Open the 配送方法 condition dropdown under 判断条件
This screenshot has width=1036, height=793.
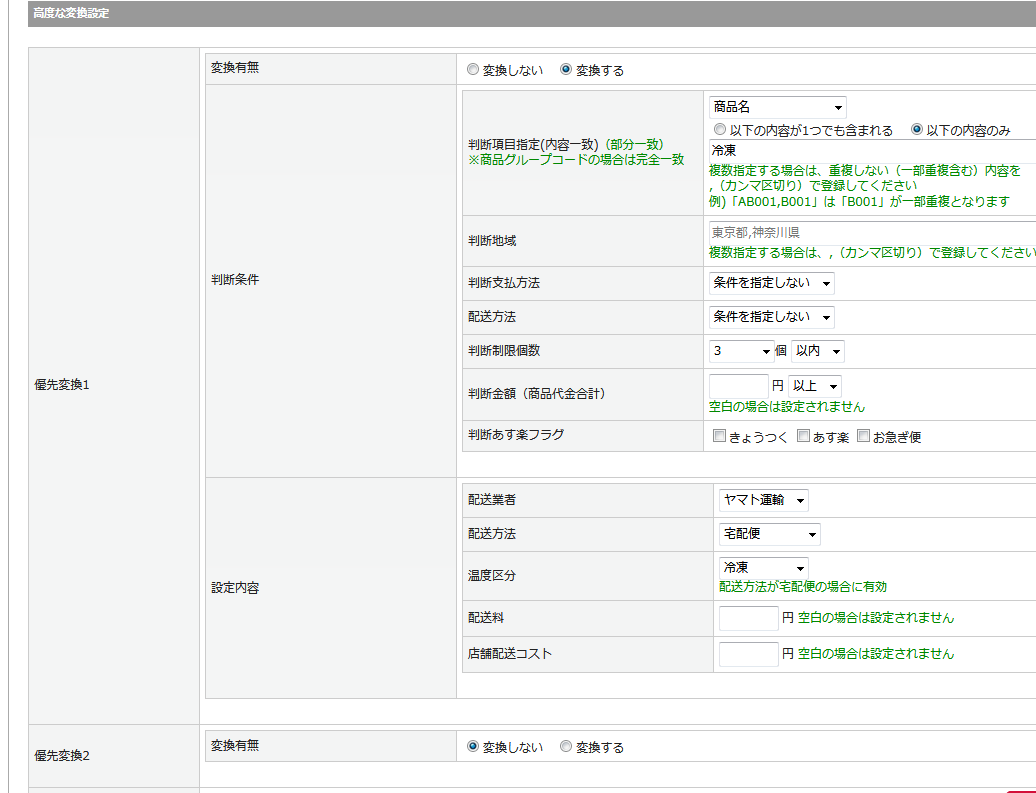pos(771,317)
